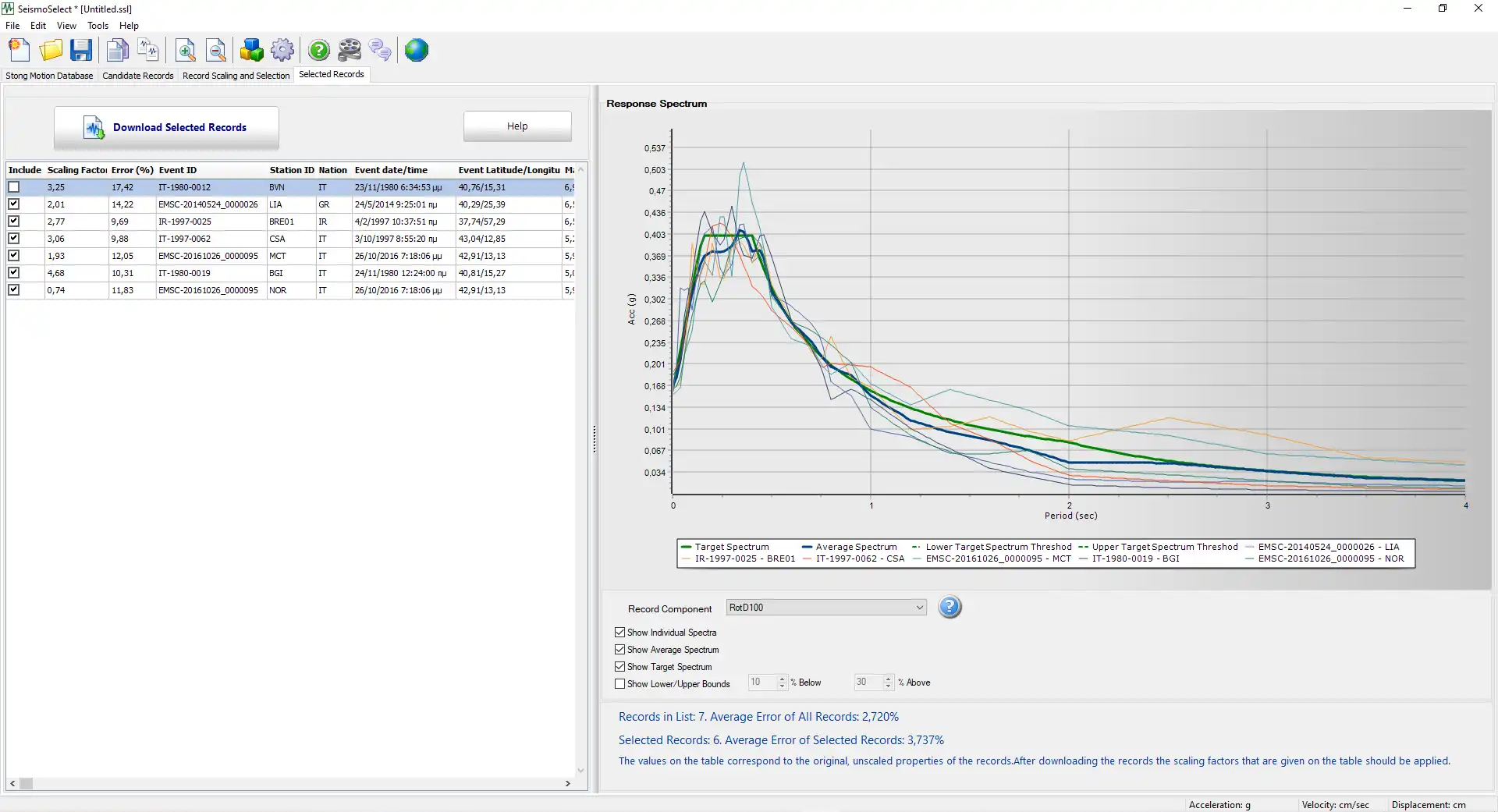
Task: Open the Tools menu
Action: (98, 26)
